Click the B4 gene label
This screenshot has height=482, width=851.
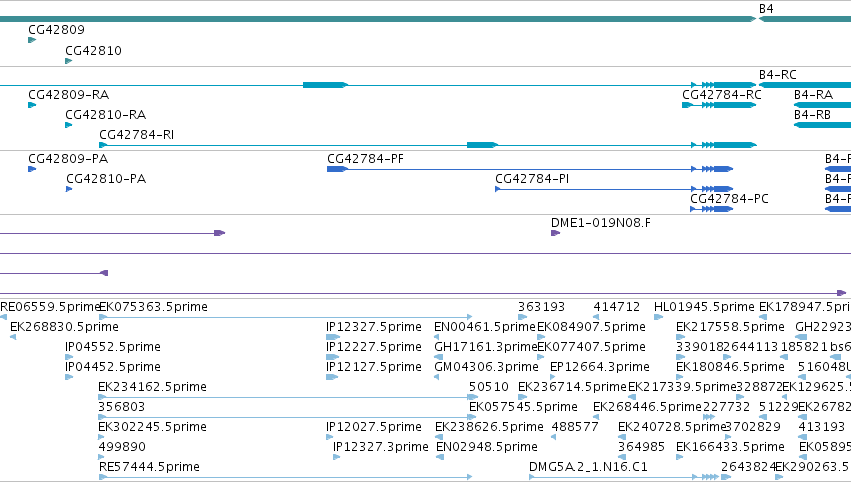point(766,9)
